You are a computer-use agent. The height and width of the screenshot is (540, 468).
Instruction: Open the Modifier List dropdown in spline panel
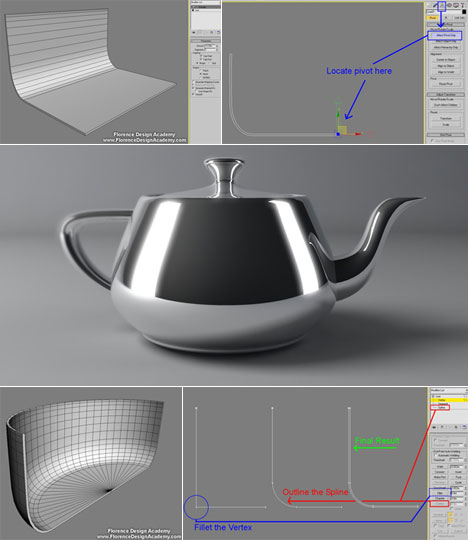click(x=449, y=390)
